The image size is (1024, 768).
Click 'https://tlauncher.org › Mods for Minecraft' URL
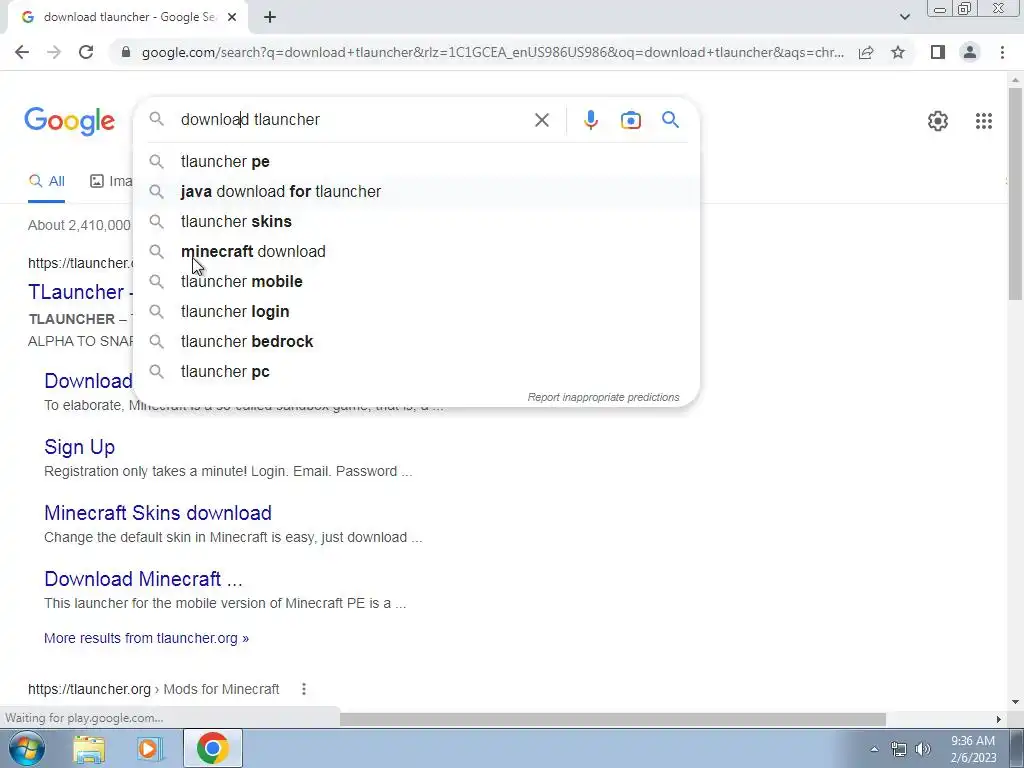[153, 689]
